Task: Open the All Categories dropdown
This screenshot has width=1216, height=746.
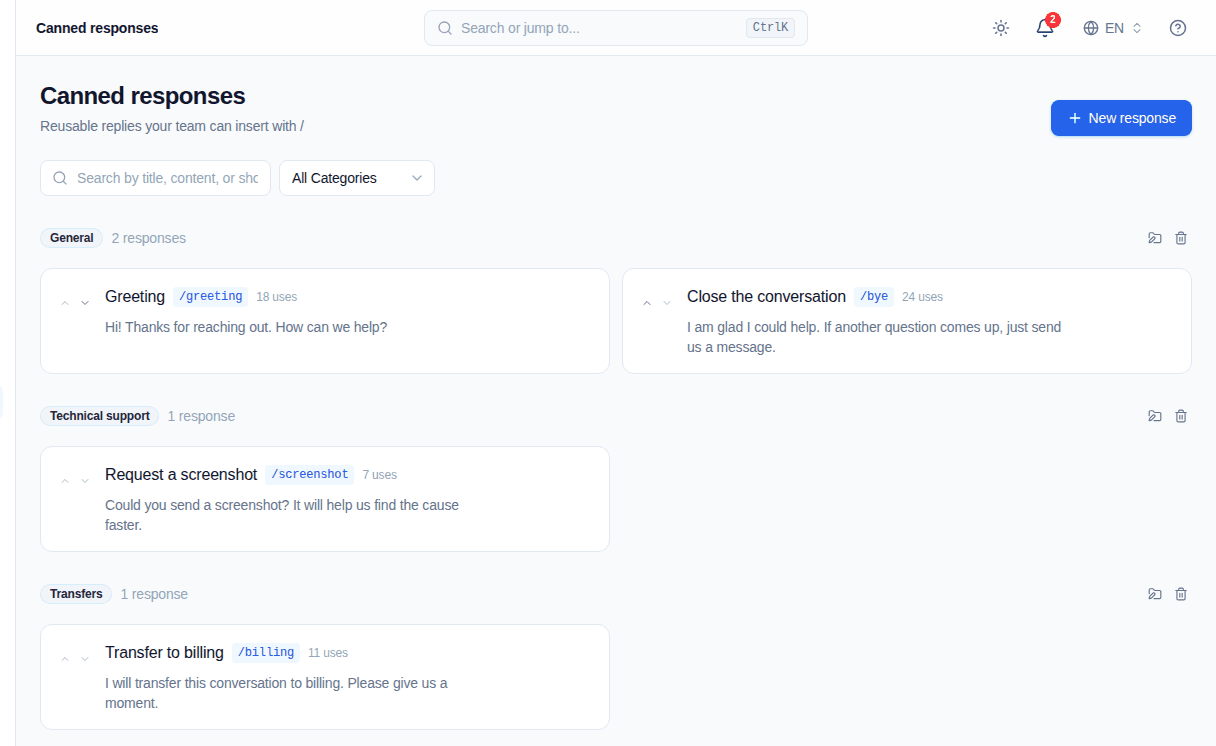Action: pos(357,178)
